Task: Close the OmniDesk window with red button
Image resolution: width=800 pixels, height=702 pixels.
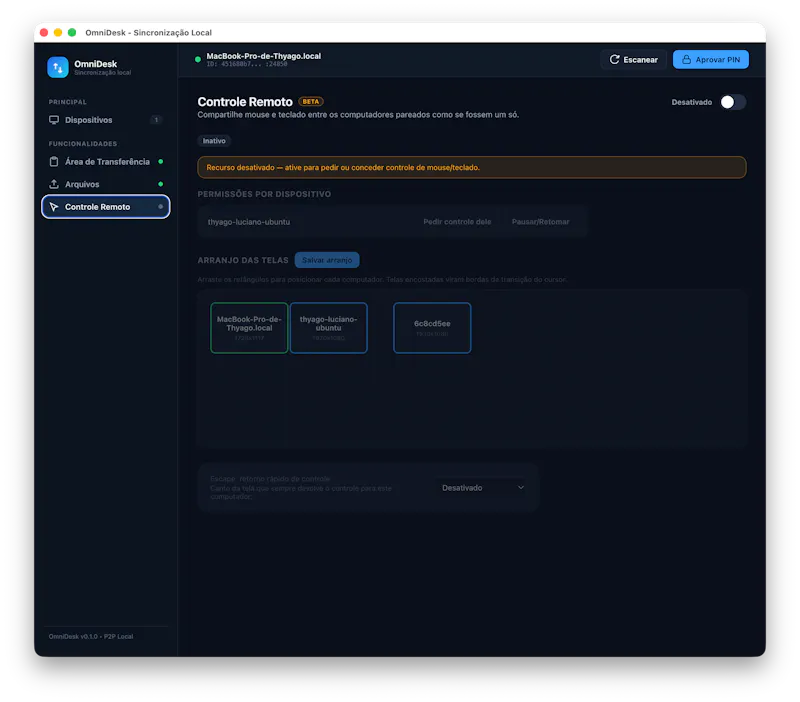Action: 44,33
